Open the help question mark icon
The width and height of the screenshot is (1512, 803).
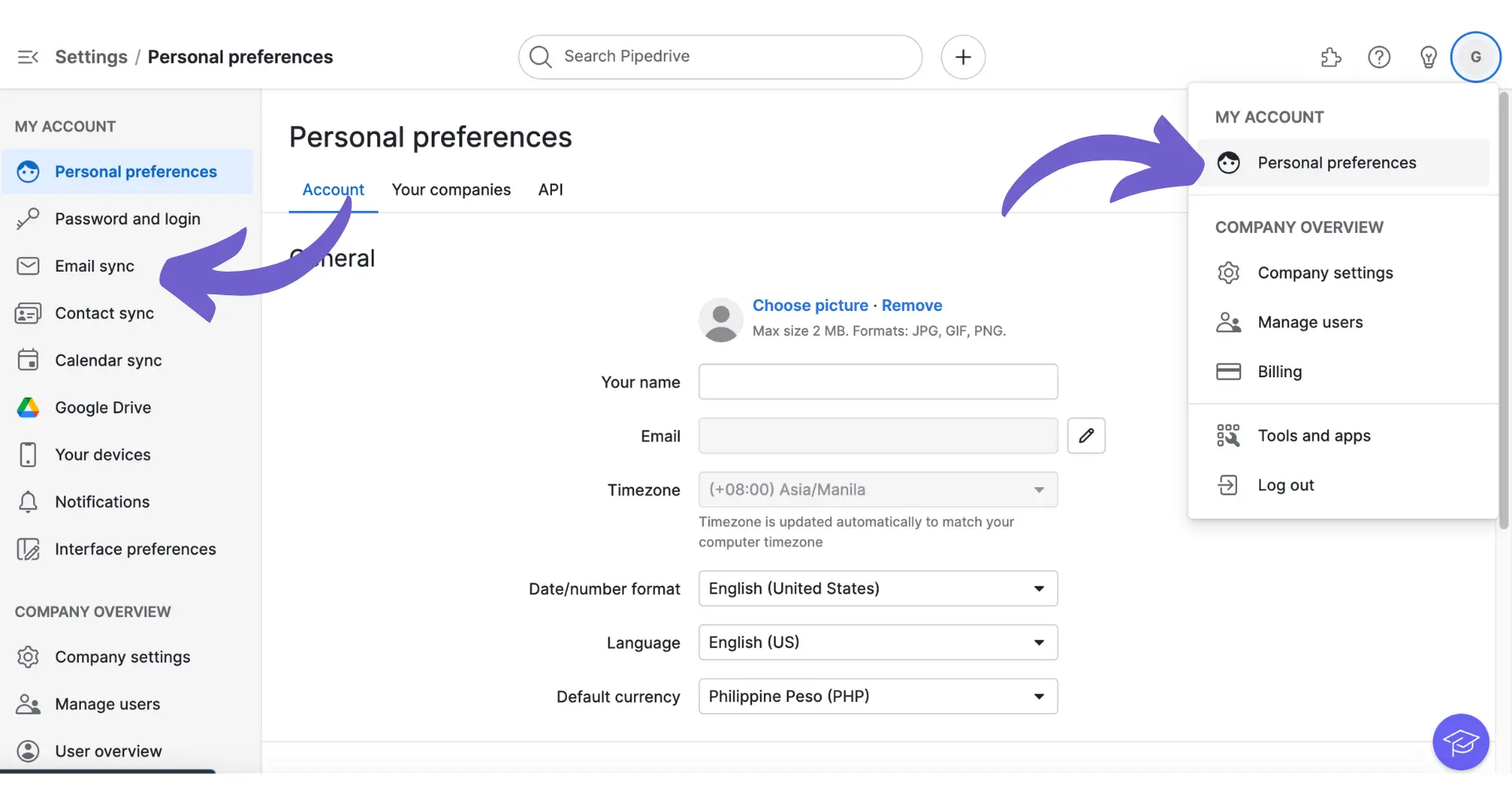[1379, 57]
